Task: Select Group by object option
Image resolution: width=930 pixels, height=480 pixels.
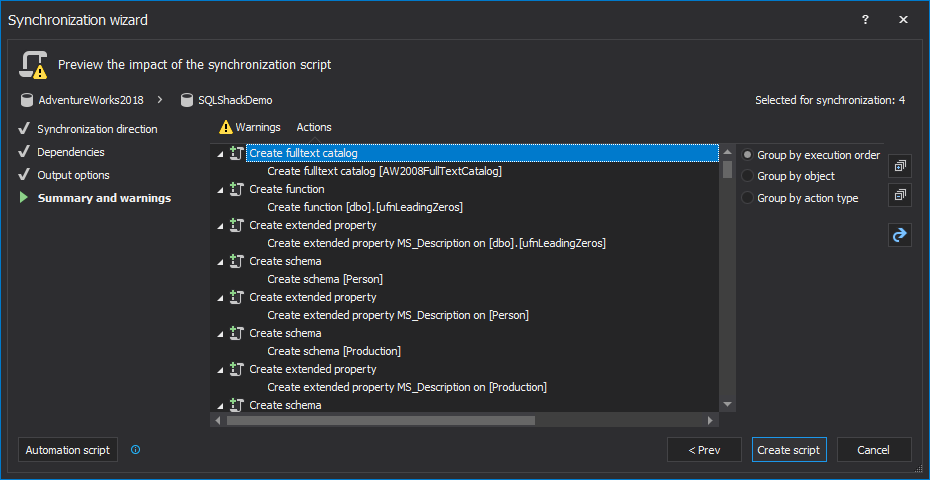Action: pyautogui.click(x=747, y=176)
